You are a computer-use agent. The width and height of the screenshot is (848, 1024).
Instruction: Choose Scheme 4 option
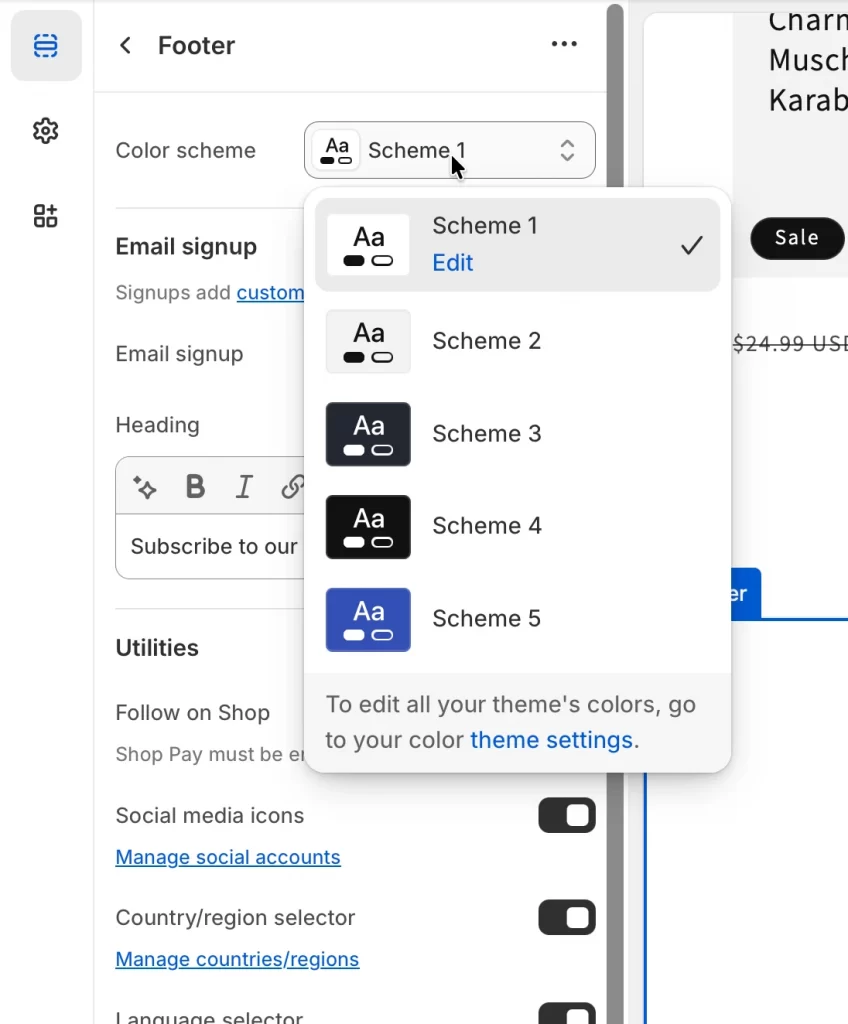click(x=486, y=526)
